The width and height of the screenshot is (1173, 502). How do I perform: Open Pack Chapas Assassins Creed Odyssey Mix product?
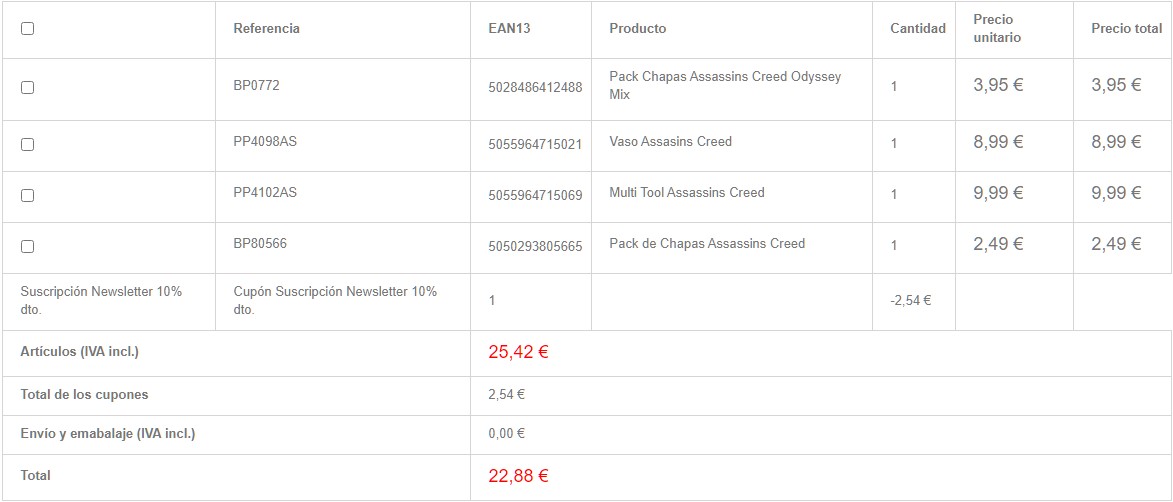click(x=724, y=86)
